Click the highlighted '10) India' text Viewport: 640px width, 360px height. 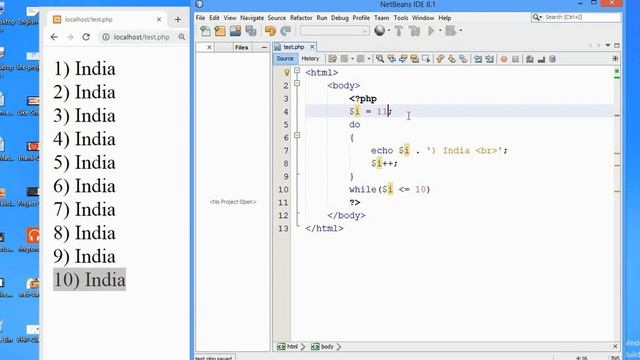pos(89,280)
